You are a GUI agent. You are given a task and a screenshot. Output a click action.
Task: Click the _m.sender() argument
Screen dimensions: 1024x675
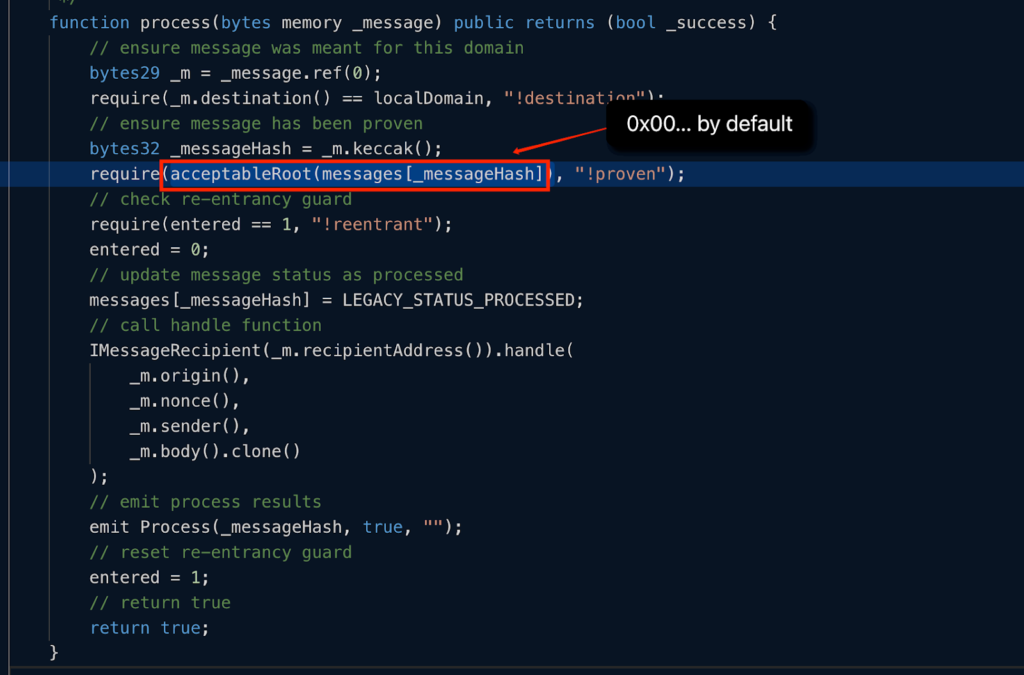click(x=189, y=426)
